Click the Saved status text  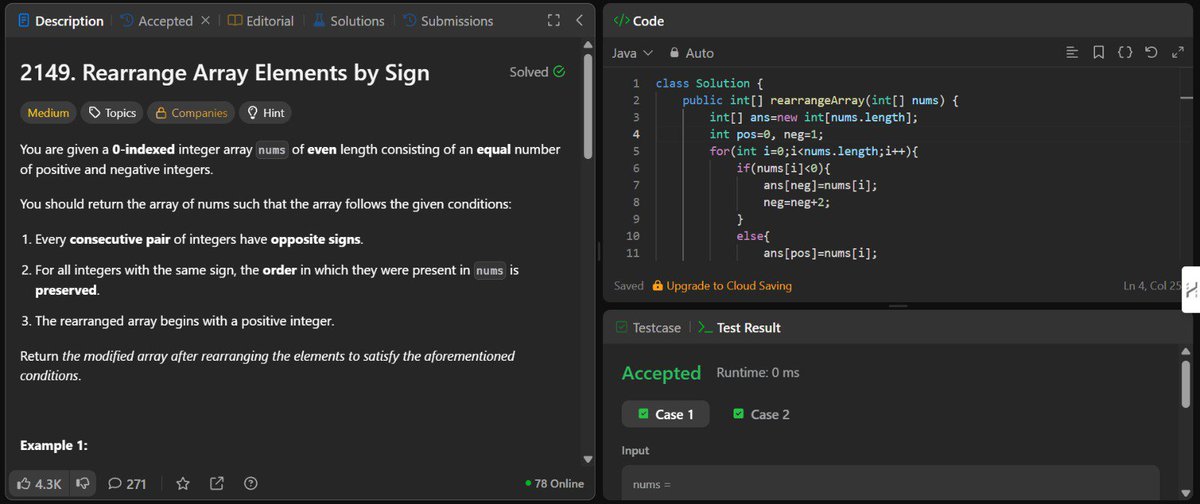[629, 286]
